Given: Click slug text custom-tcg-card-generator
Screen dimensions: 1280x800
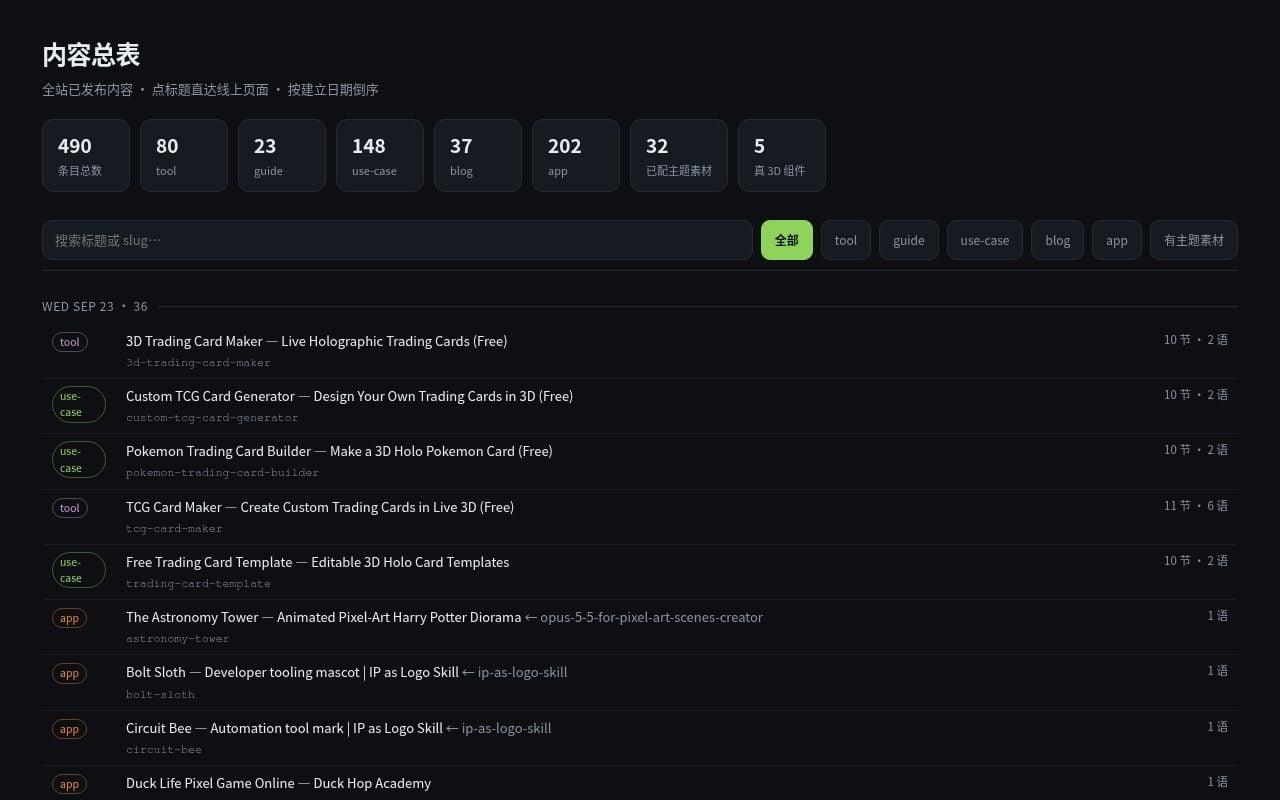Looking at the screenshot, I should [x=212, y=417].
